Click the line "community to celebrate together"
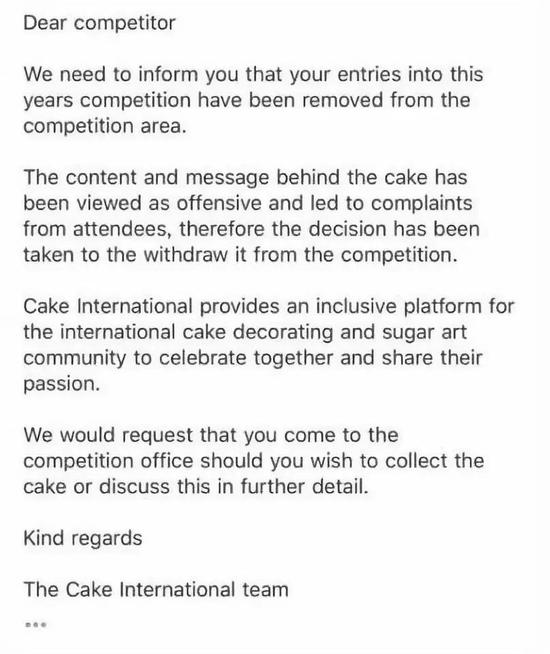Viewport: 550px width, 654px height. [x=253, y=358]
